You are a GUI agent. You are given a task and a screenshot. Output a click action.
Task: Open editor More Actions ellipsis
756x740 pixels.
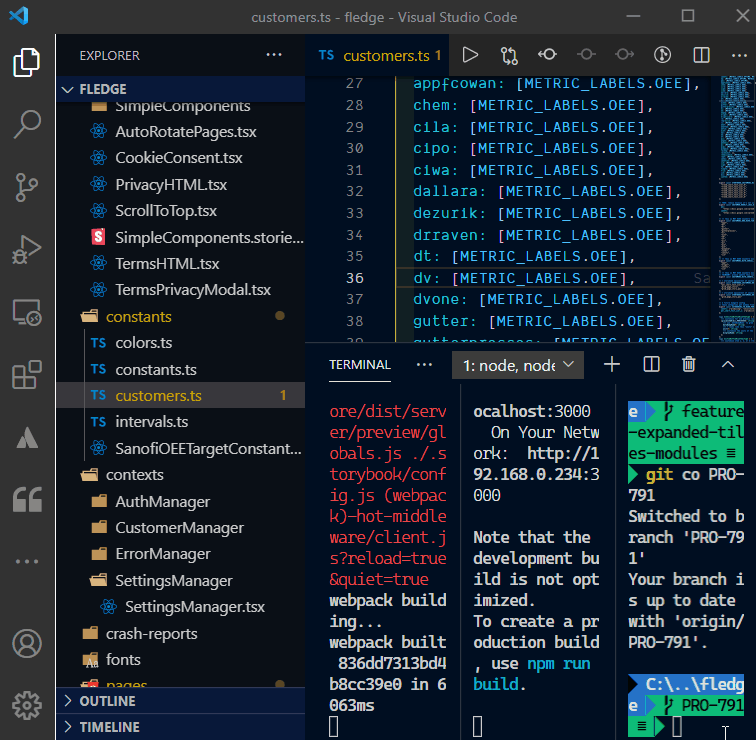pos(739,55)
